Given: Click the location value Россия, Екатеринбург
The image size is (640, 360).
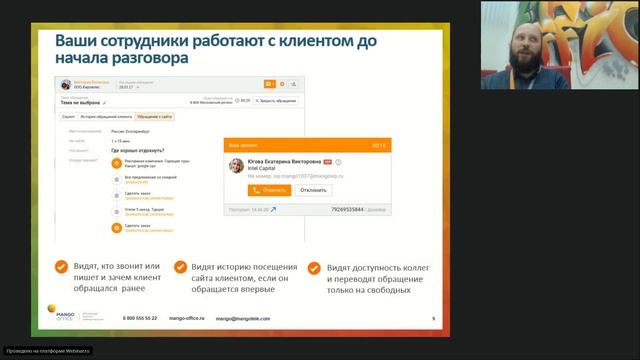Looking at the screenshot, I should pos(130,131).
